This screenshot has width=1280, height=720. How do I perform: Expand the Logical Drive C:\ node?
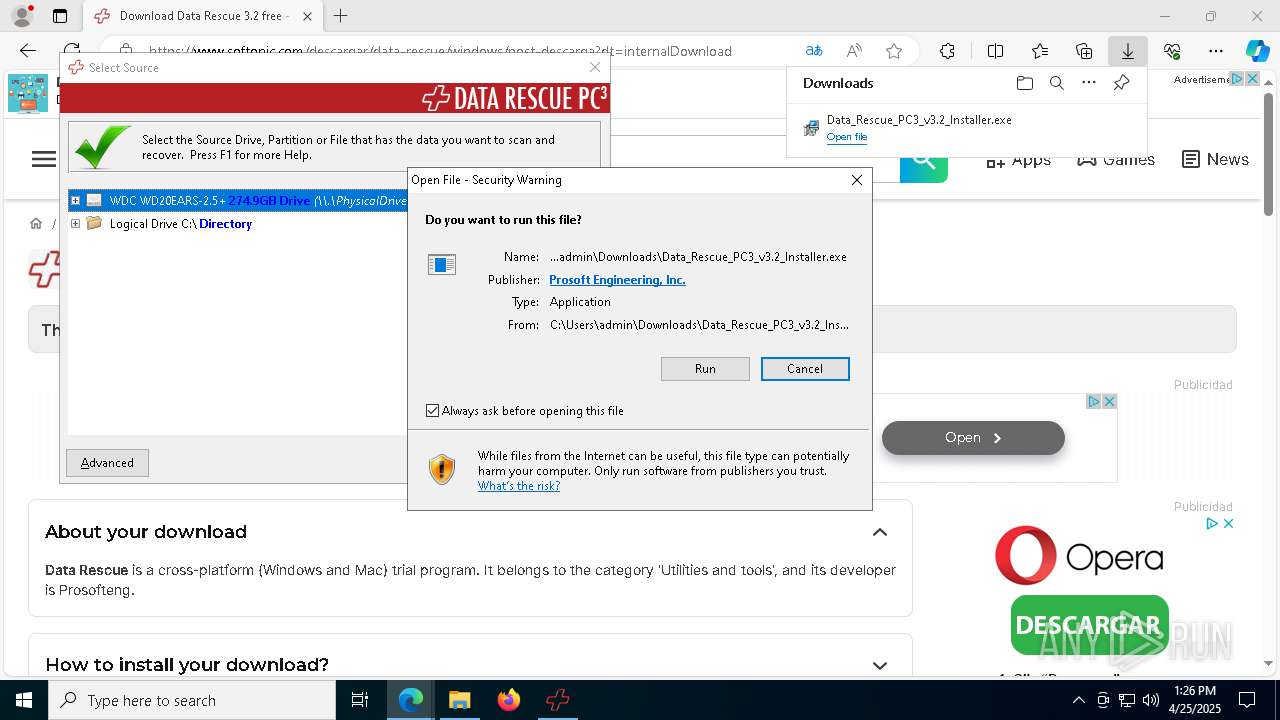[x=75, y=224]
